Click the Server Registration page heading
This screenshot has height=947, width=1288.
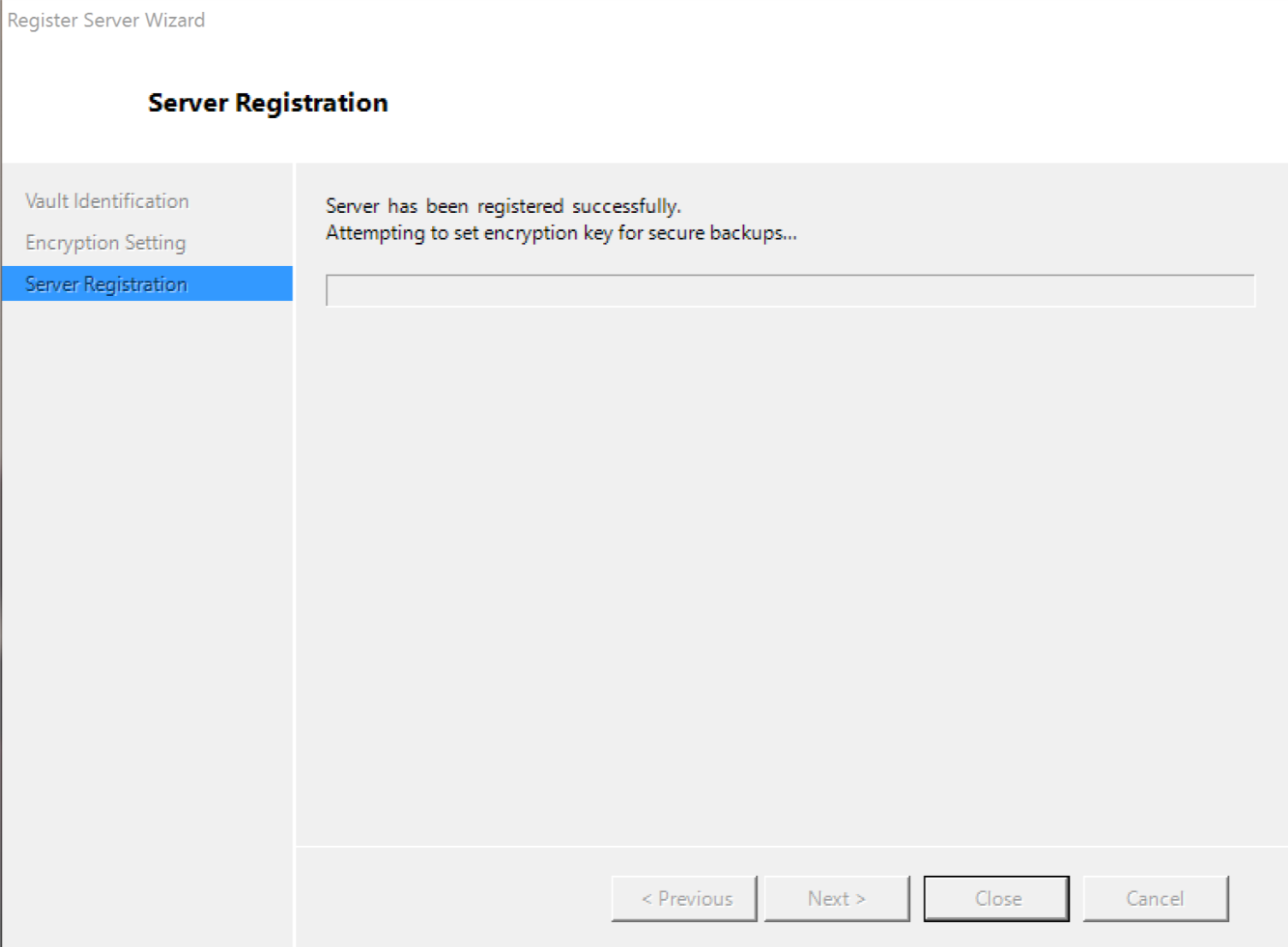(268, 103)
